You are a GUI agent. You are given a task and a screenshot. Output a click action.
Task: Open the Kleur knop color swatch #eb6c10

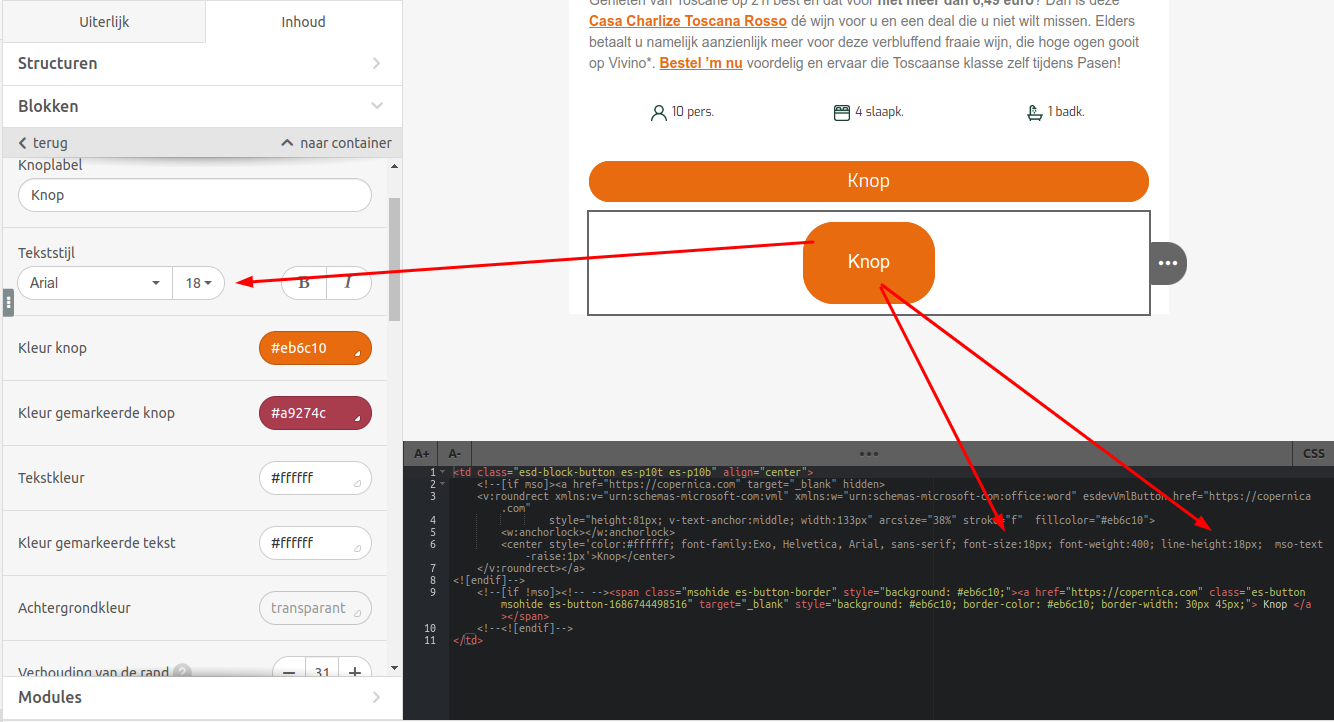click(315, 348)
